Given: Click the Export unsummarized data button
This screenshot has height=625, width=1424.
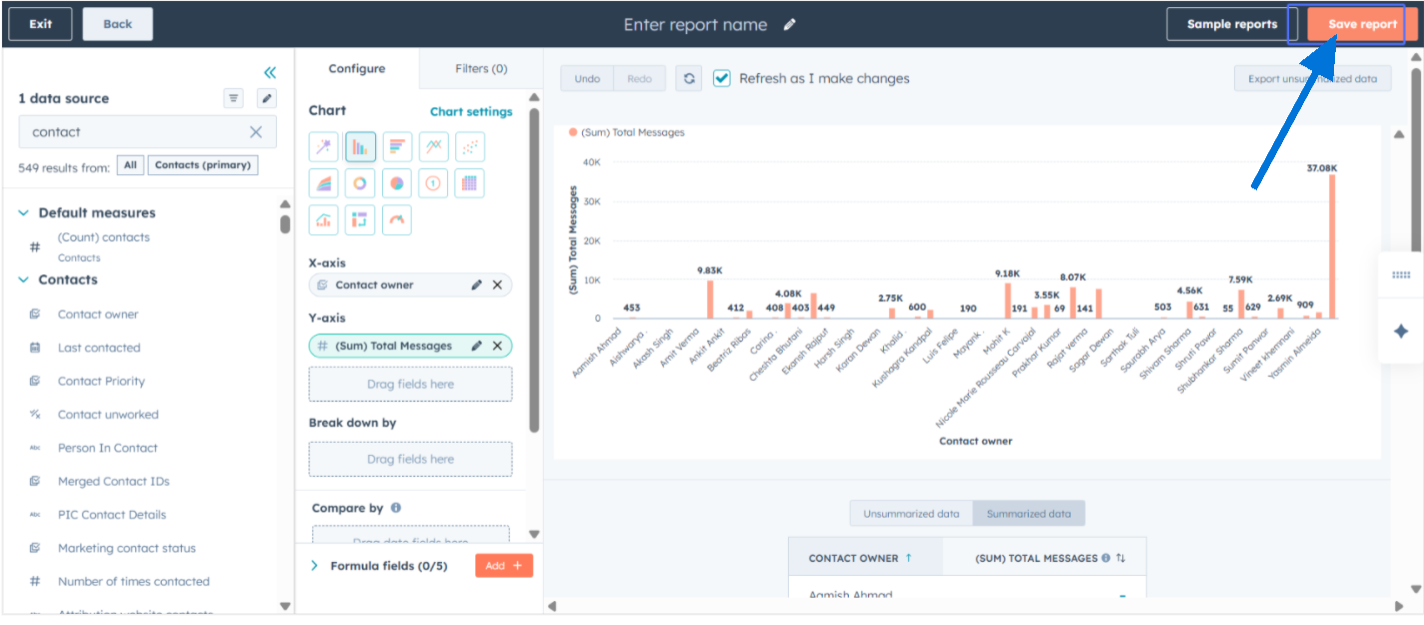Looking at the screenshot, I should tap(1312, 78).
